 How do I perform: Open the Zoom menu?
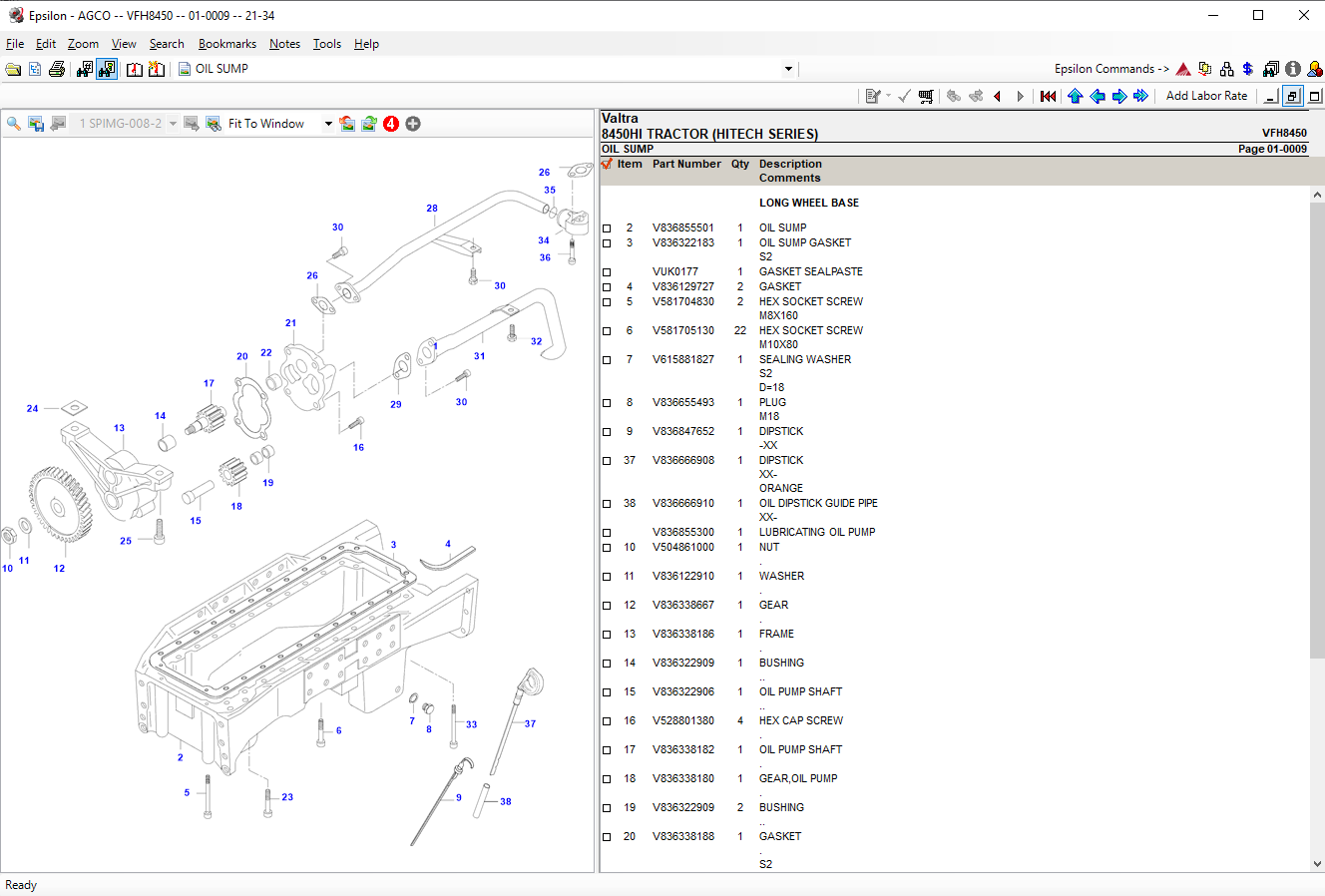click(x=83, y=44)
